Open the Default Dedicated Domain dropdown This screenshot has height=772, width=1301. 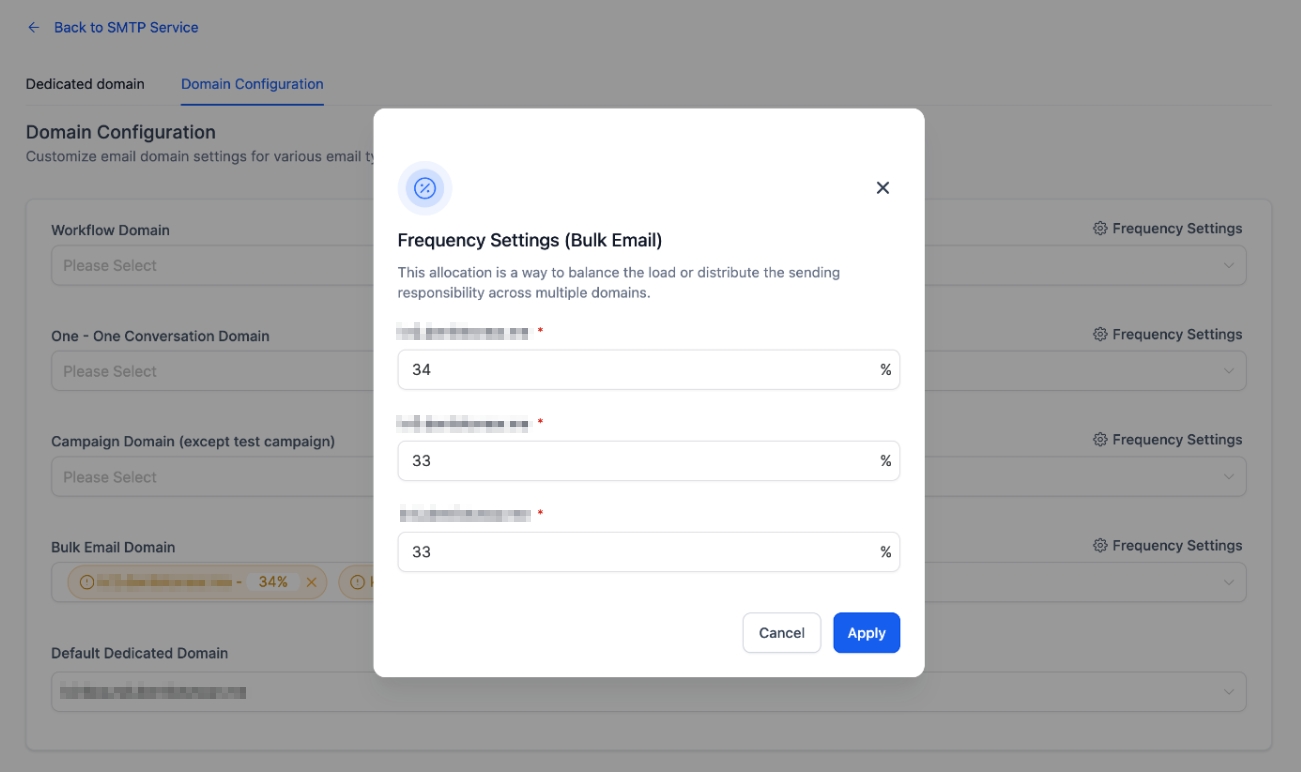tap(1228, 692)
